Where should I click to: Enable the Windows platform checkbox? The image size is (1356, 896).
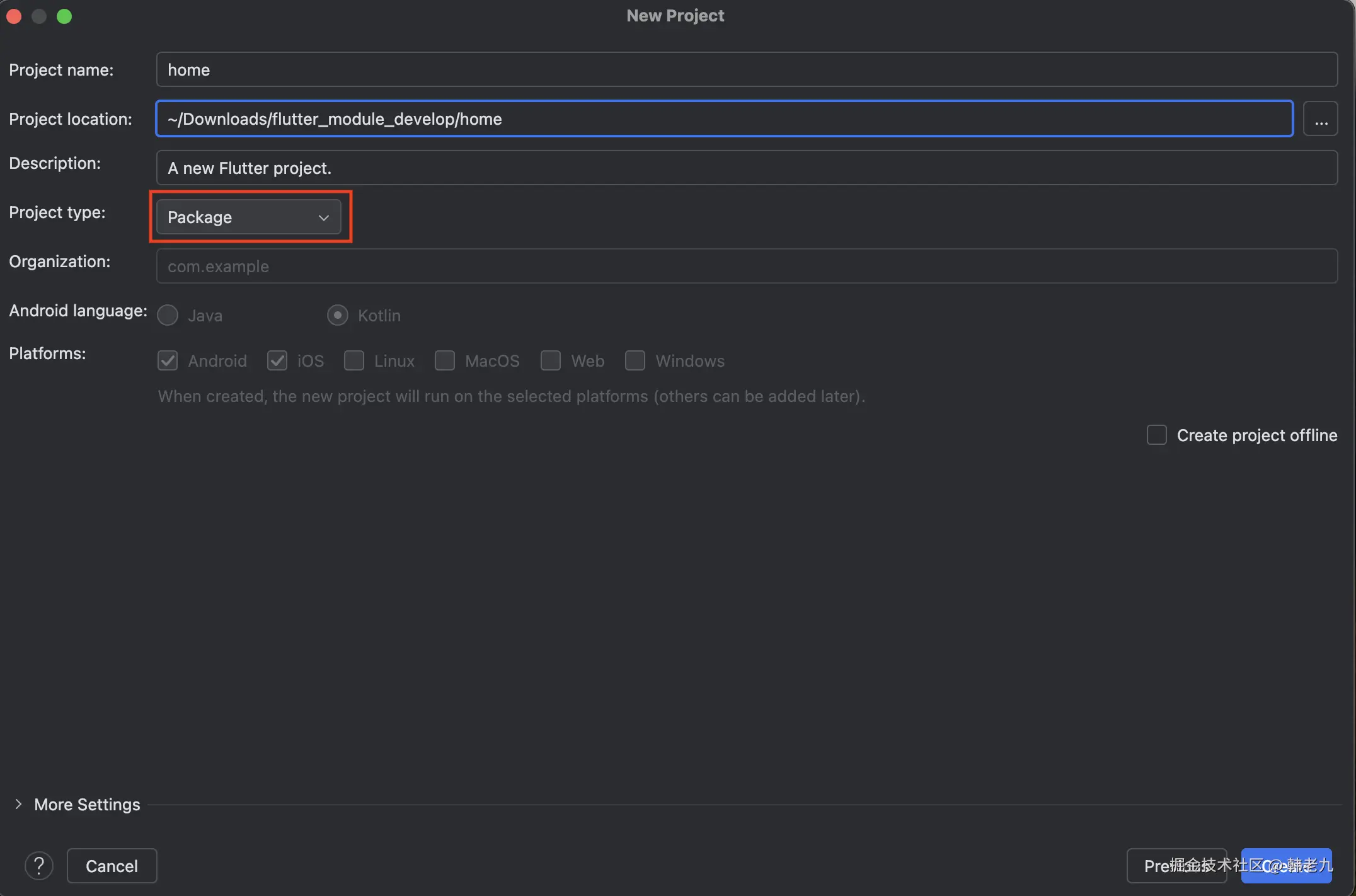tap(635, 361)
